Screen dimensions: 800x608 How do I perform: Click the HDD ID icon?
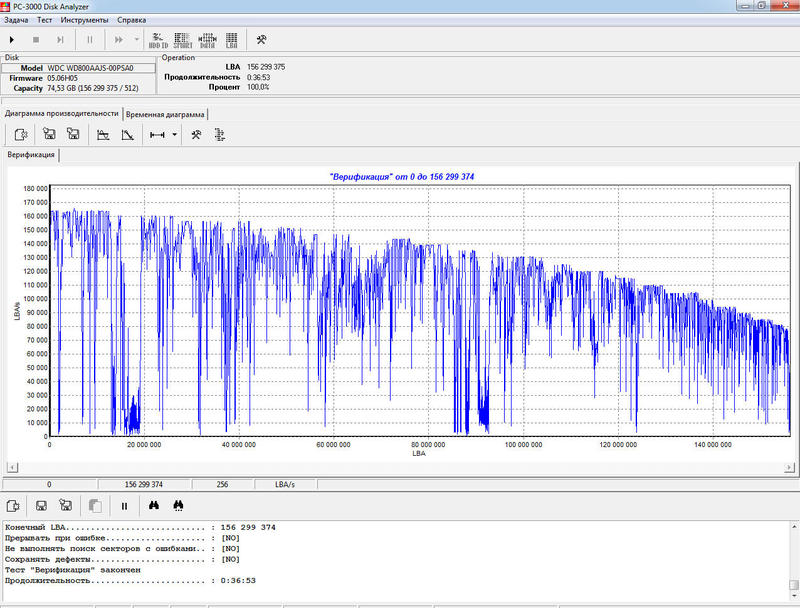point(158,39)
